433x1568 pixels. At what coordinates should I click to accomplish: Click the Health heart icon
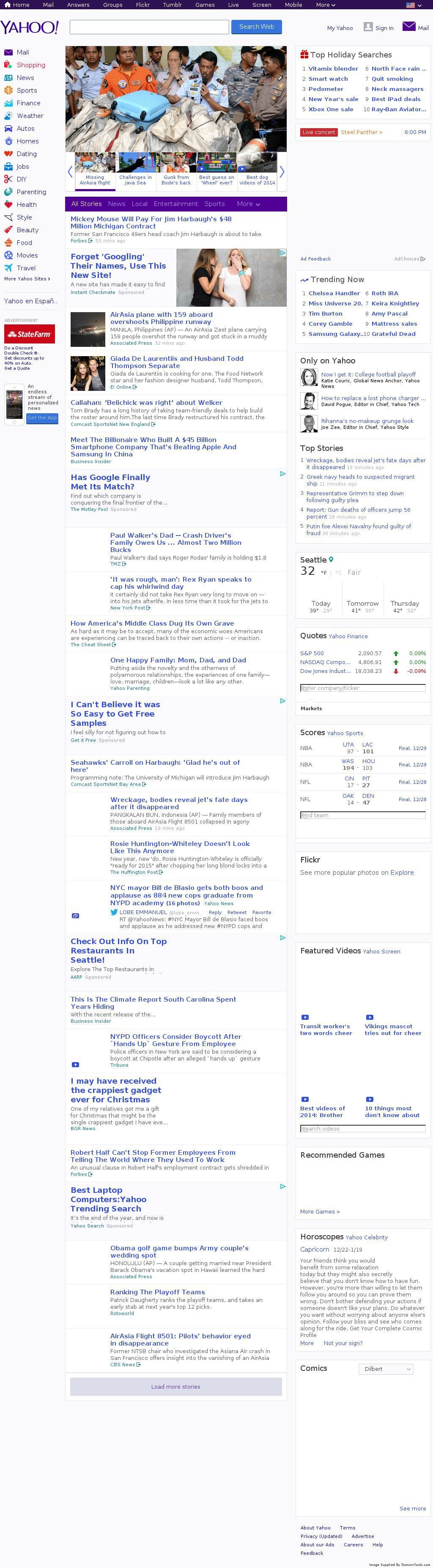point(8,205)
